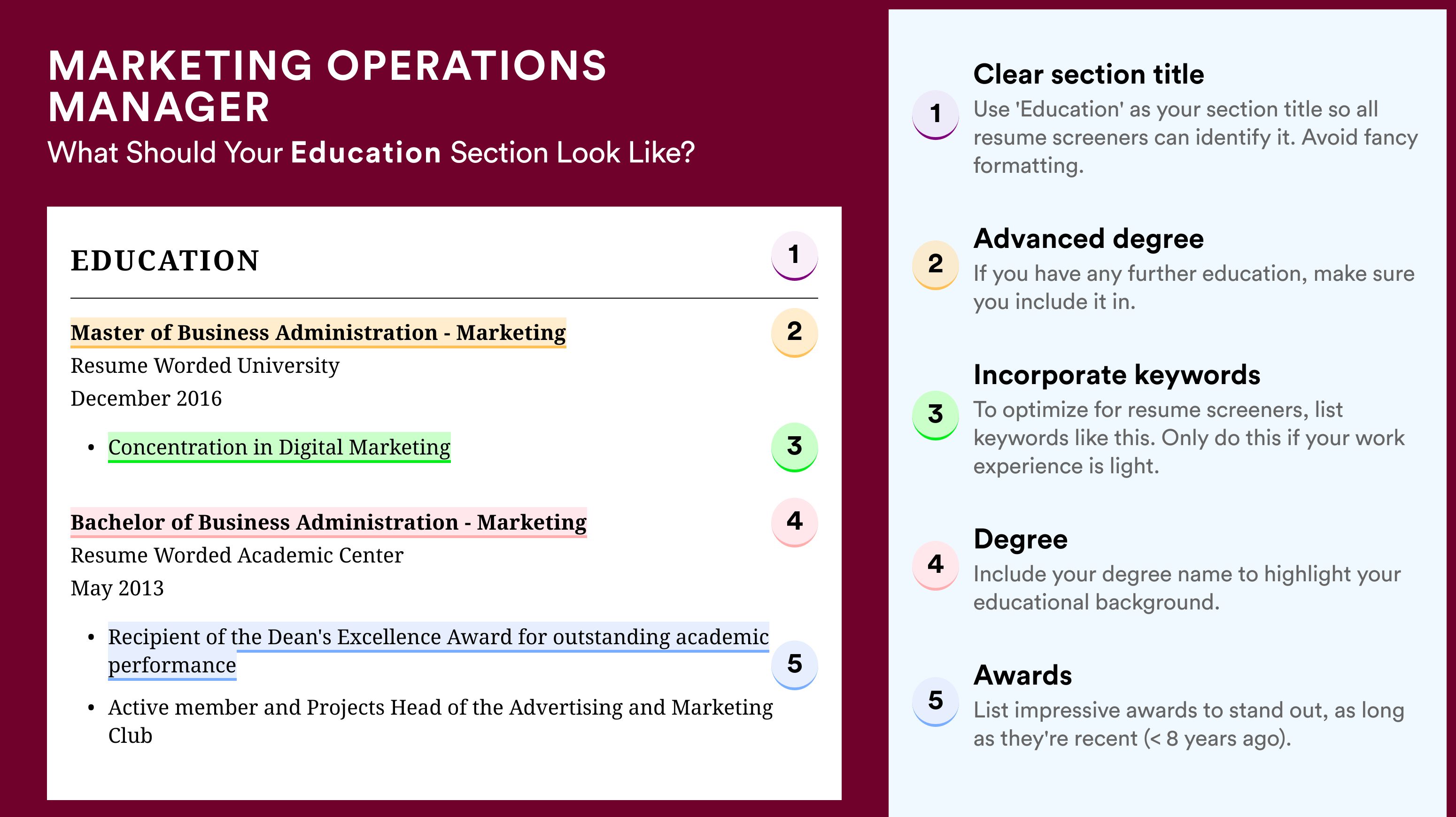Select the highlighted Master of Business Administration line
This screenshot has width=1456, height=817.
(318, 333)
